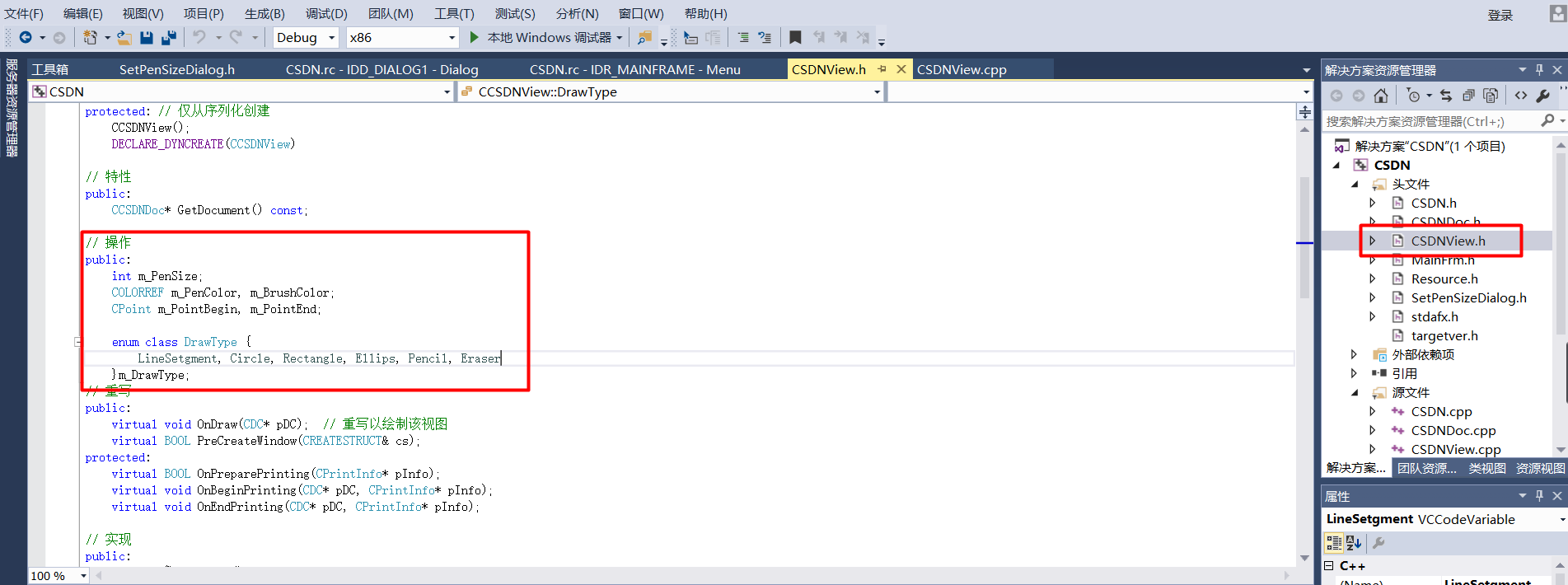The height and width of the screenshot is (585, 1568).
Task: Click the Property Pages wrench in Properties panel
Action: [x=1378, y=543]
